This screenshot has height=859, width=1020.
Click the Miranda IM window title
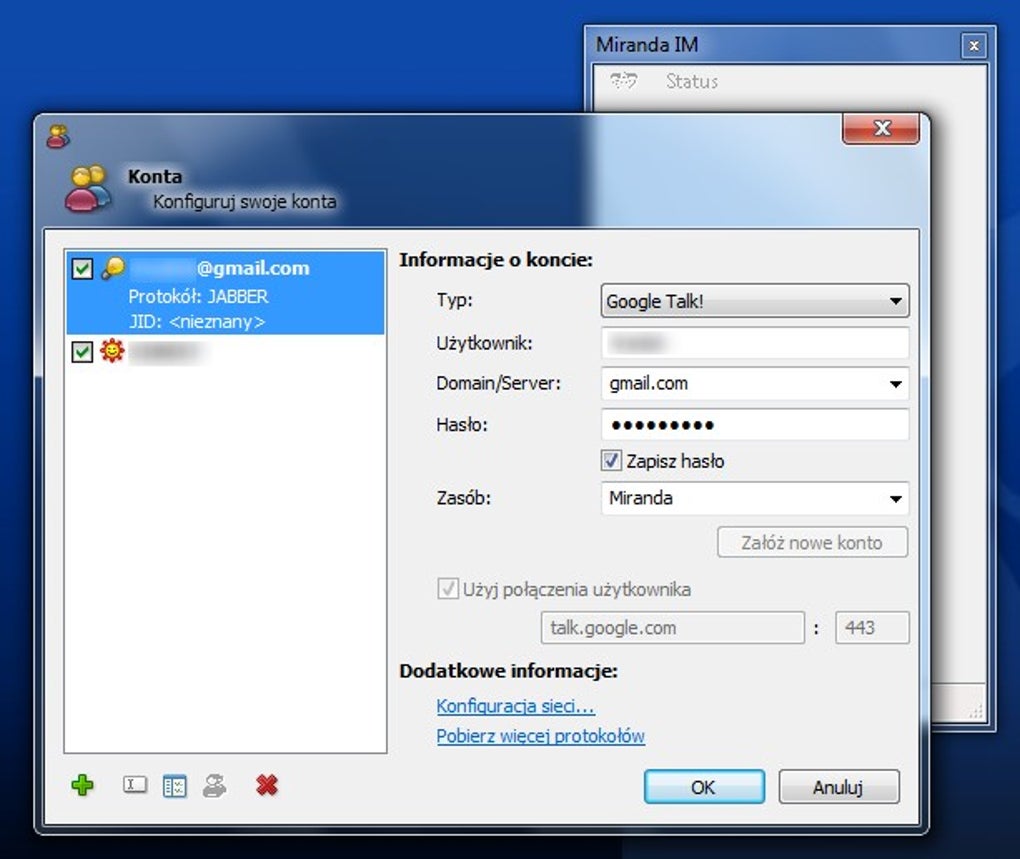point(647,44)
